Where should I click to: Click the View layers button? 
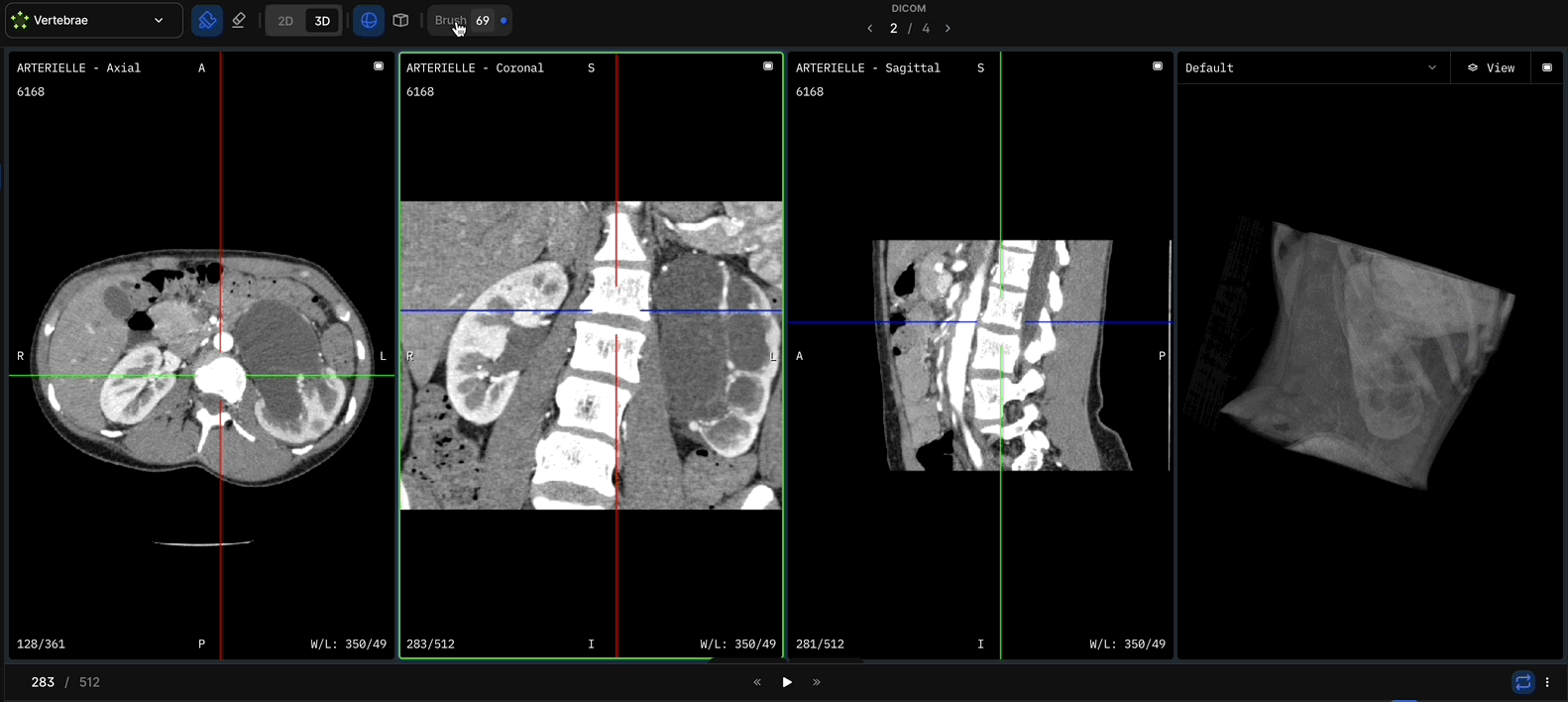point(1492,67)
